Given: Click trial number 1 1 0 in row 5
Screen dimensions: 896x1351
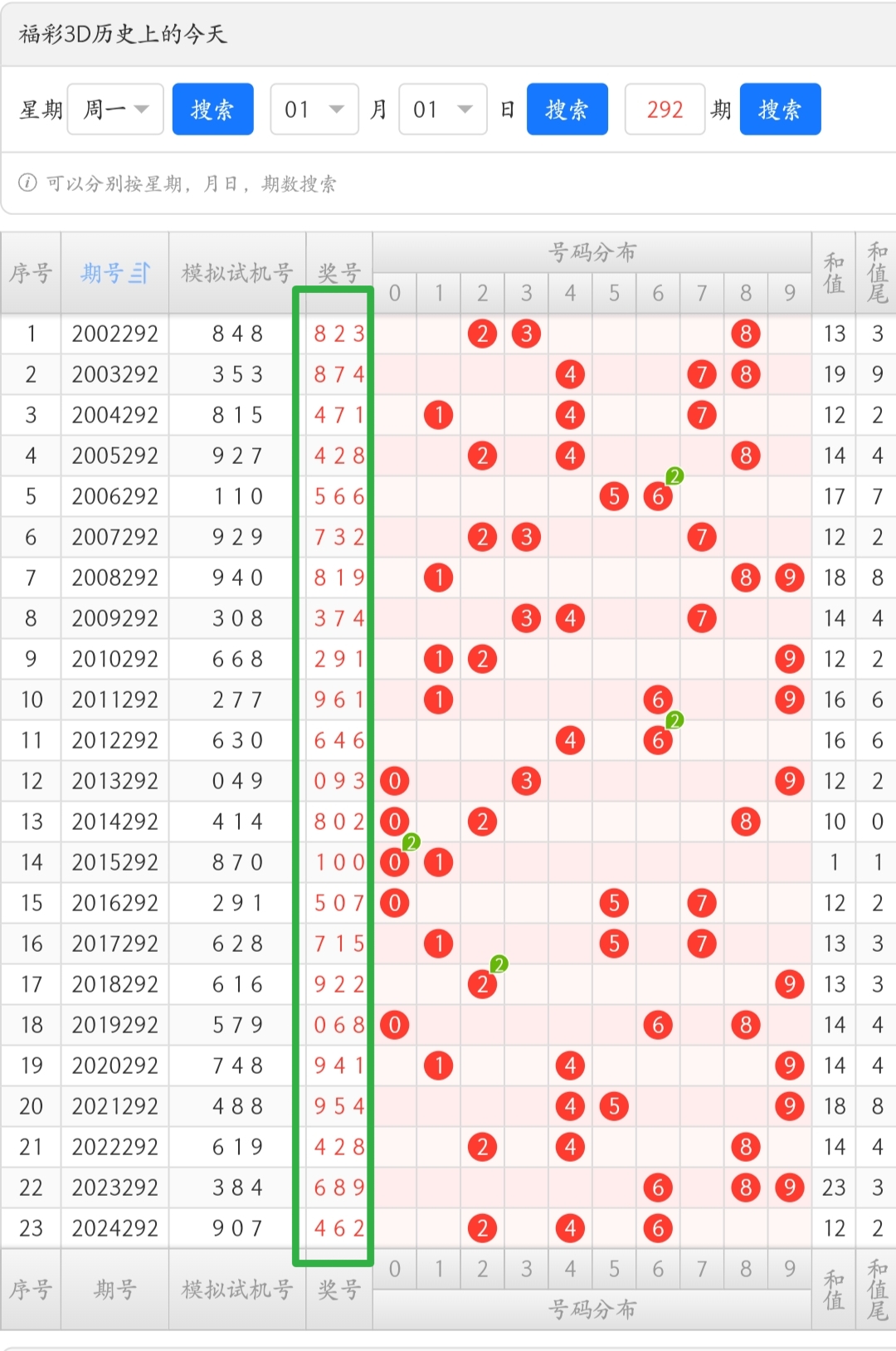Looking at the screenshot, I should (x=237, y=496).
